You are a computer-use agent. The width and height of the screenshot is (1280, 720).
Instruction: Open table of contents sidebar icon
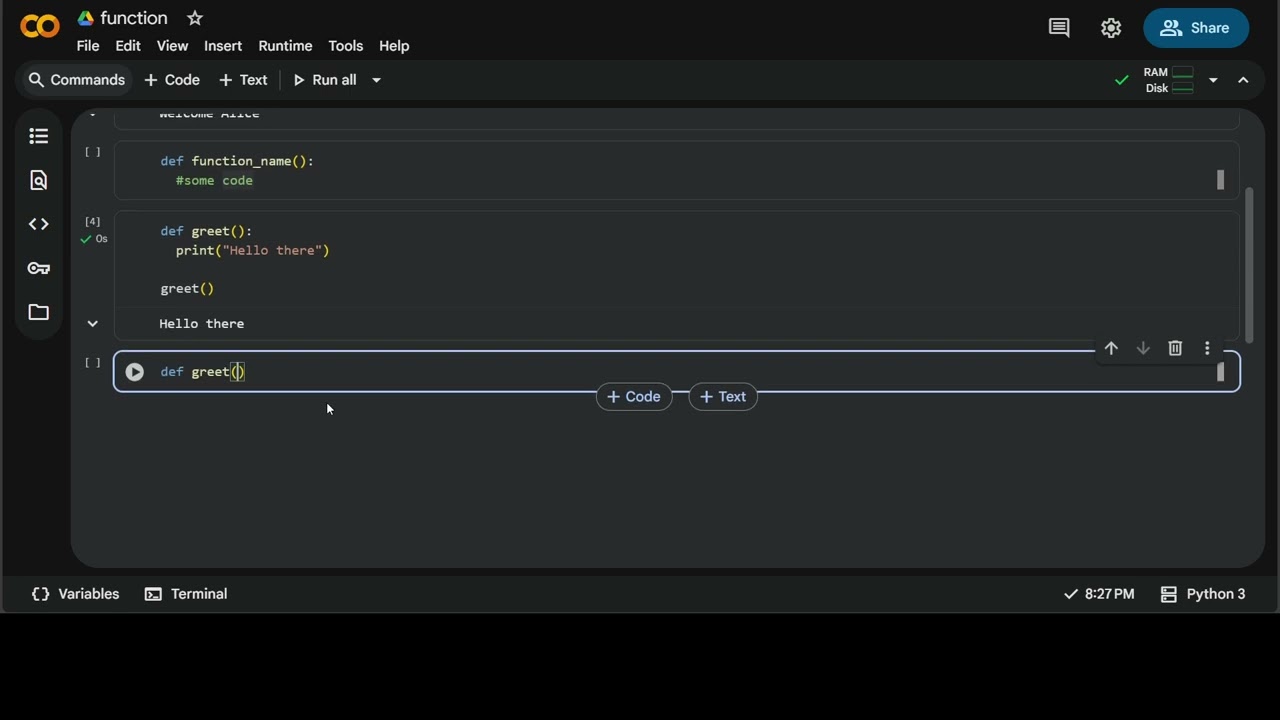tap(39, 136)
